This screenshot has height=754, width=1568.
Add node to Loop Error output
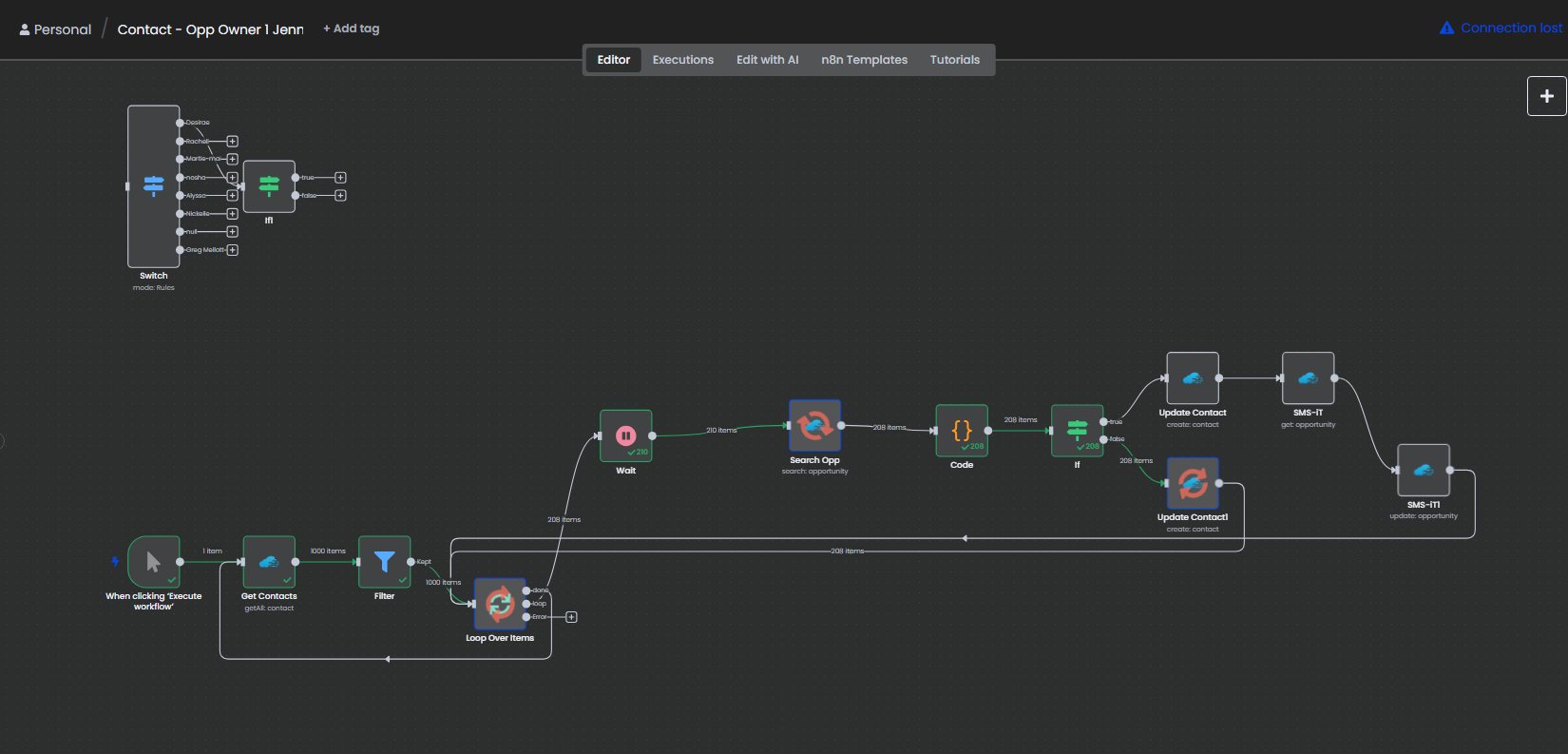click(x=571, y=617)
